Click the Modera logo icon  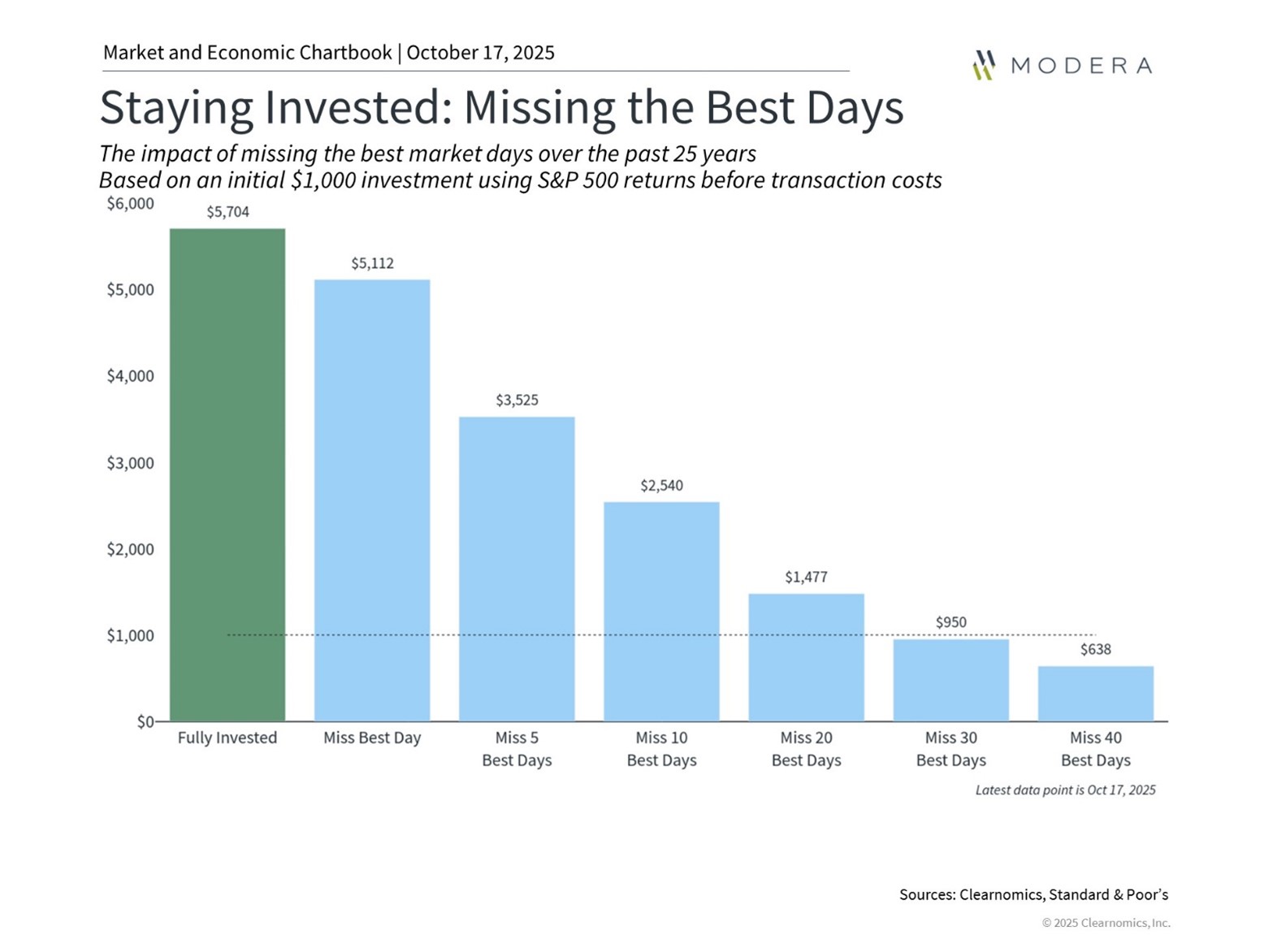point(984,65)
